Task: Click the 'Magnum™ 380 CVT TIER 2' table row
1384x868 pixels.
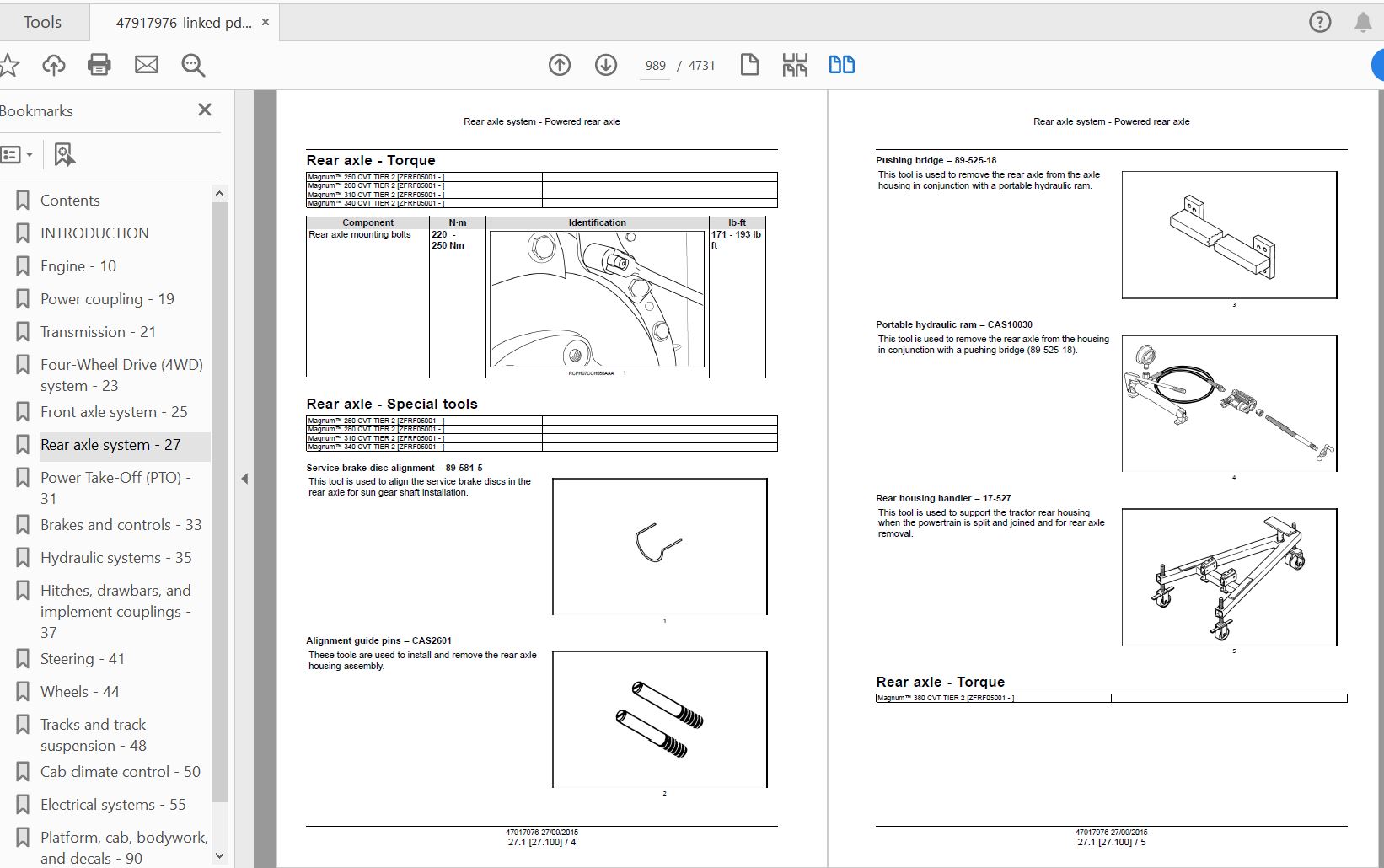Action: [1111, 699]
